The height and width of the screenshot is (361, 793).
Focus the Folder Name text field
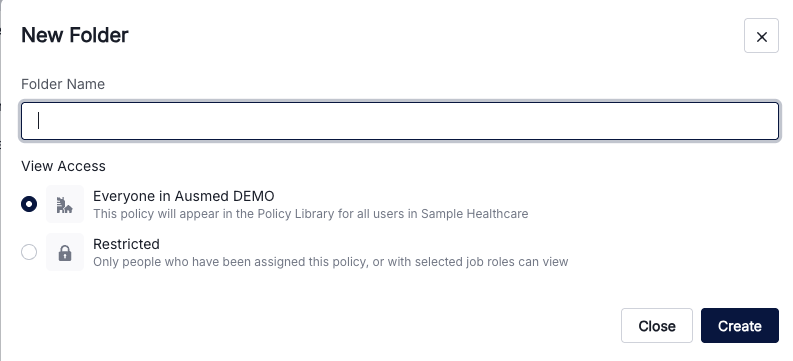[400, 121]
